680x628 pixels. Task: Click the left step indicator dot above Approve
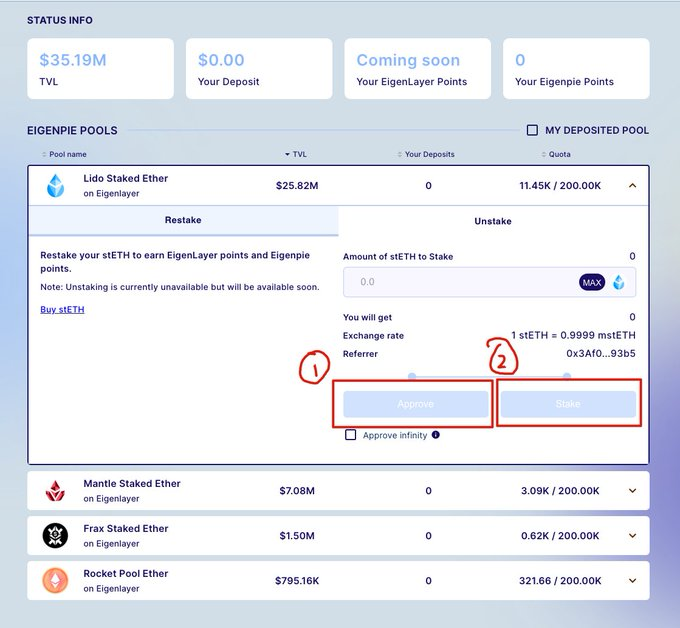[412, 376]
